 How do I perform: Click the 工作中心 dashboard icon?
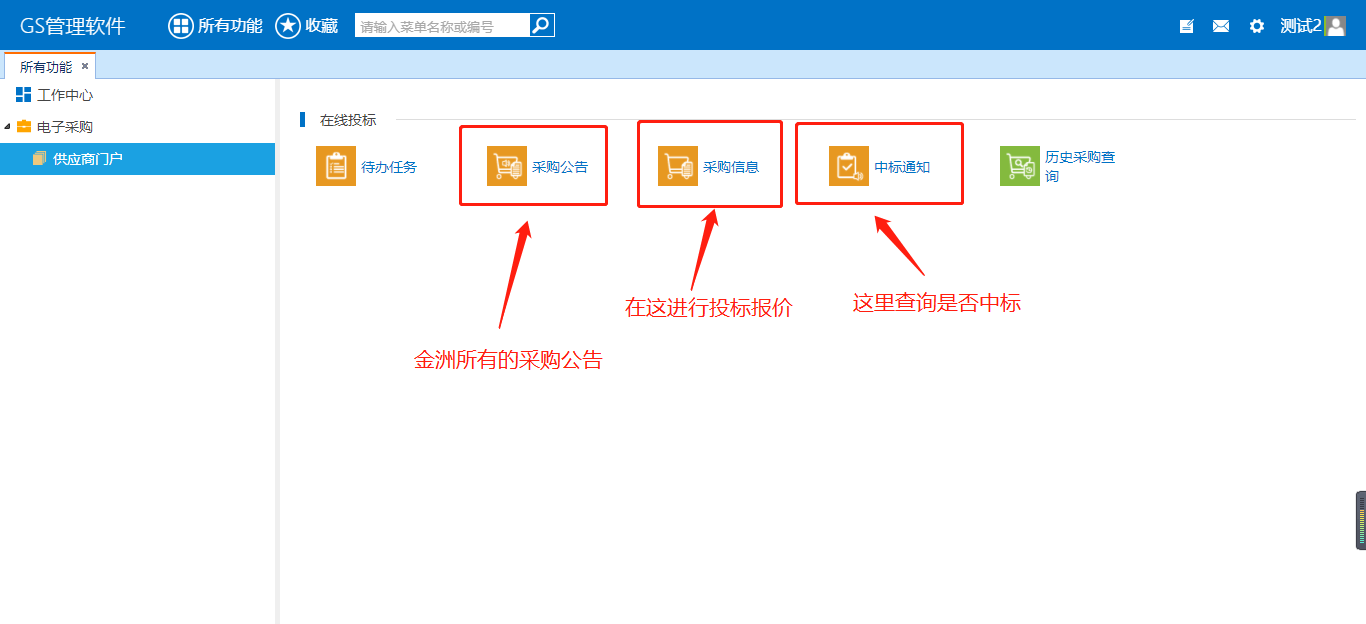coord(24,95)
